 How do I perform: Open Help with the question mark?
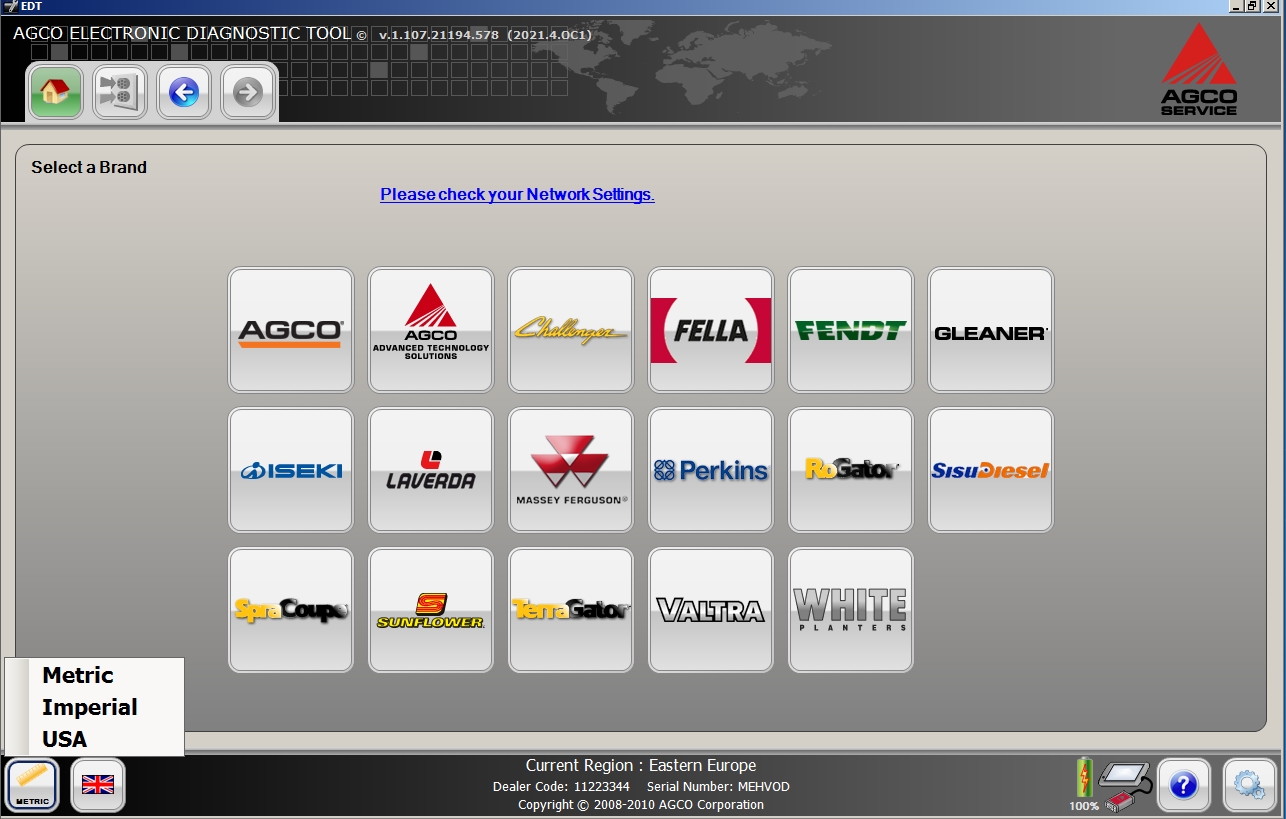(1183, 785)
